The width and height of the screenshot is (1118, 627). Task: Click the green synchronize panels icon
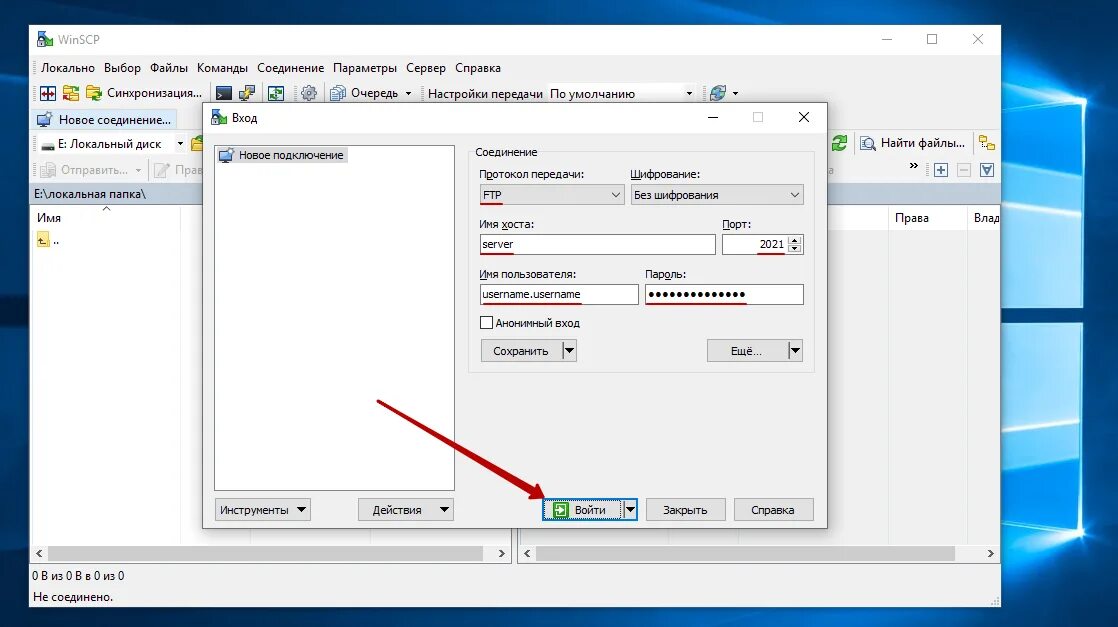[x=275, y=93]
